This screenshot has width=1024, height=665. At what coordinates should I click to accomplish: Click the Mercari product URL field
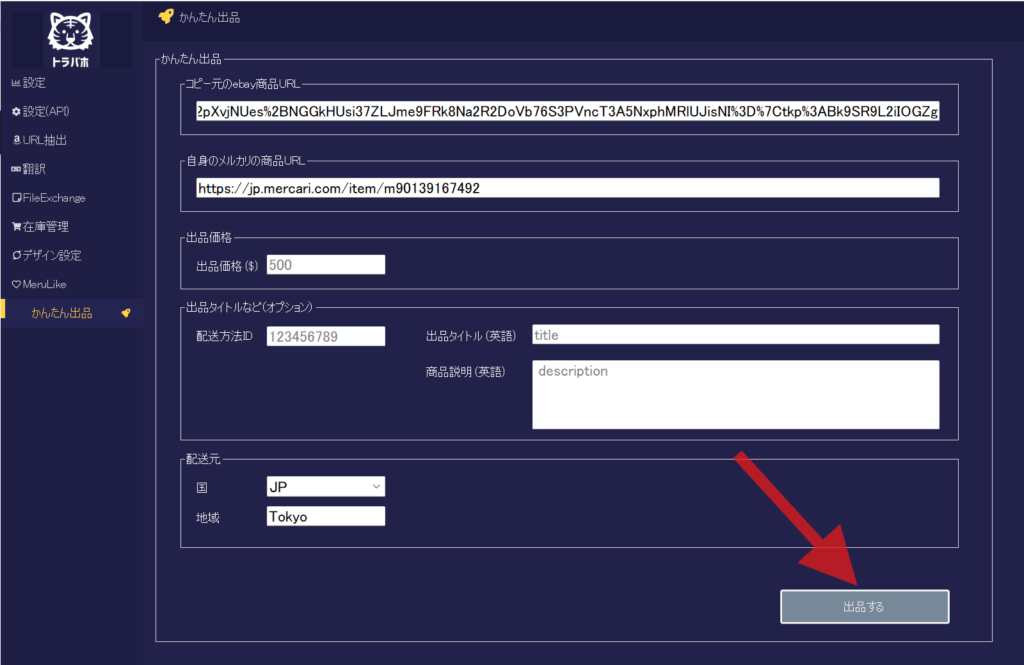tap(568, 188)
